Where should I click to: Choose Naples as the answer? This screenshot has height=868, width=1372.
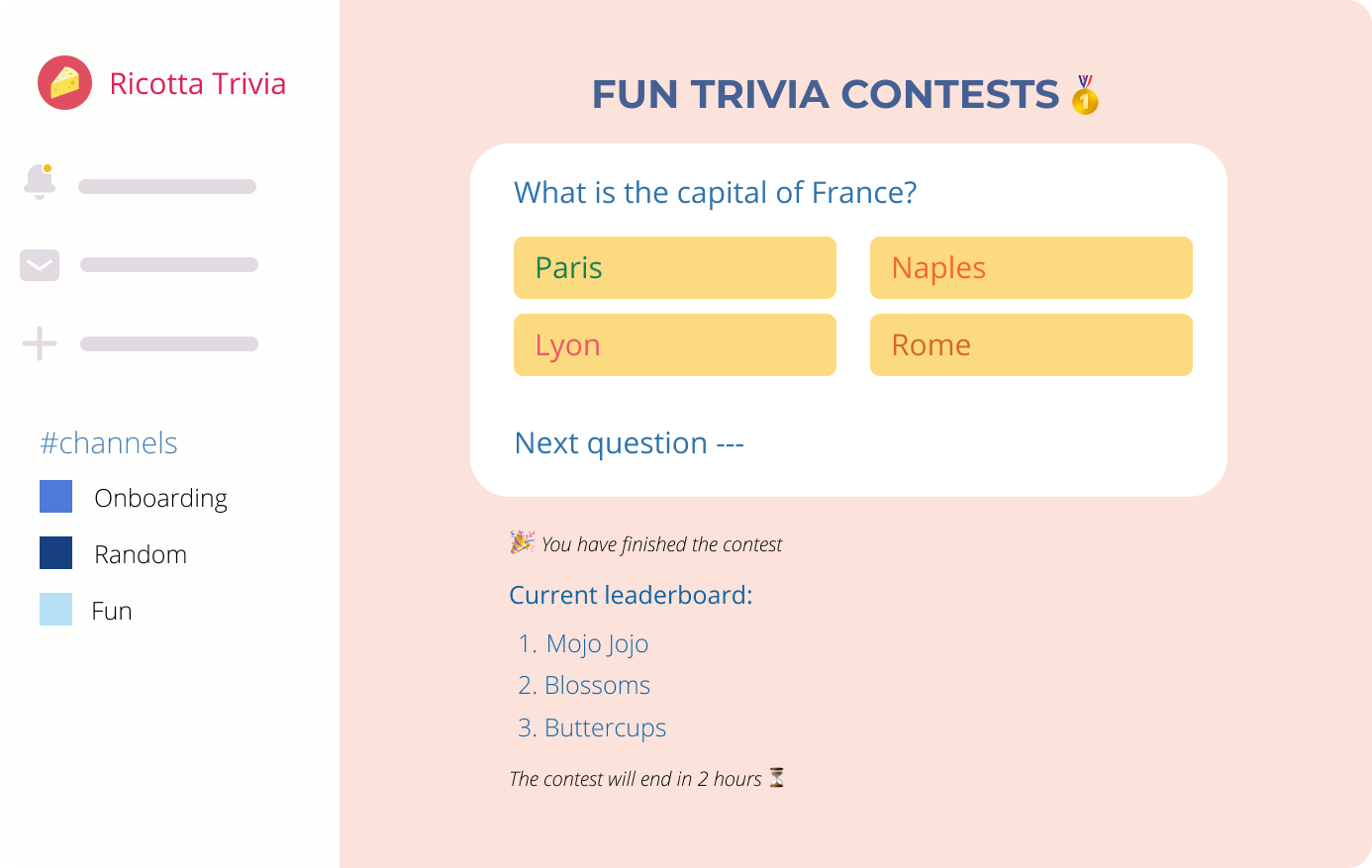click(x=1030, y=267)
